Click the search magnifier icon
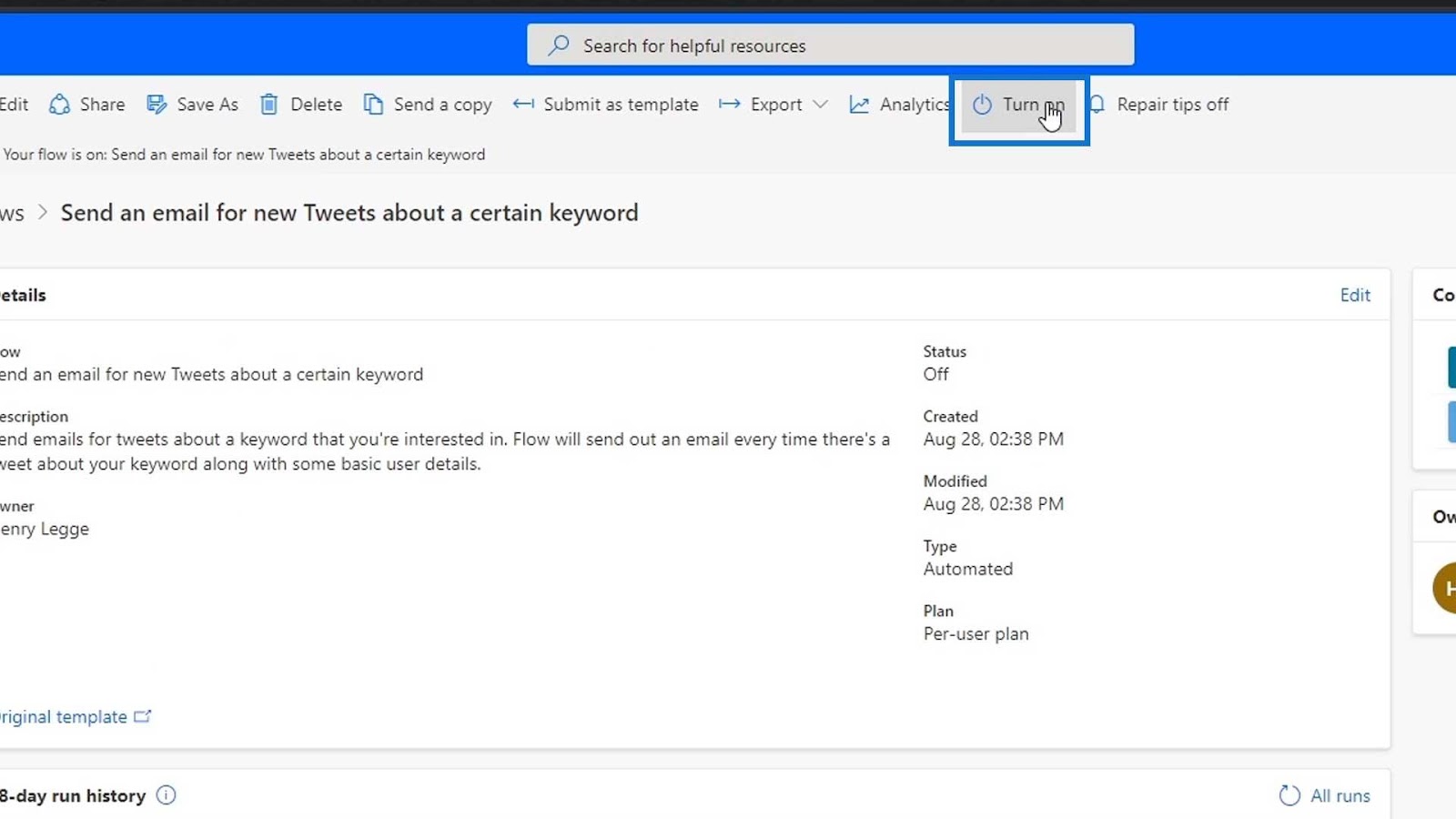1456x819 pixels. 559,45
